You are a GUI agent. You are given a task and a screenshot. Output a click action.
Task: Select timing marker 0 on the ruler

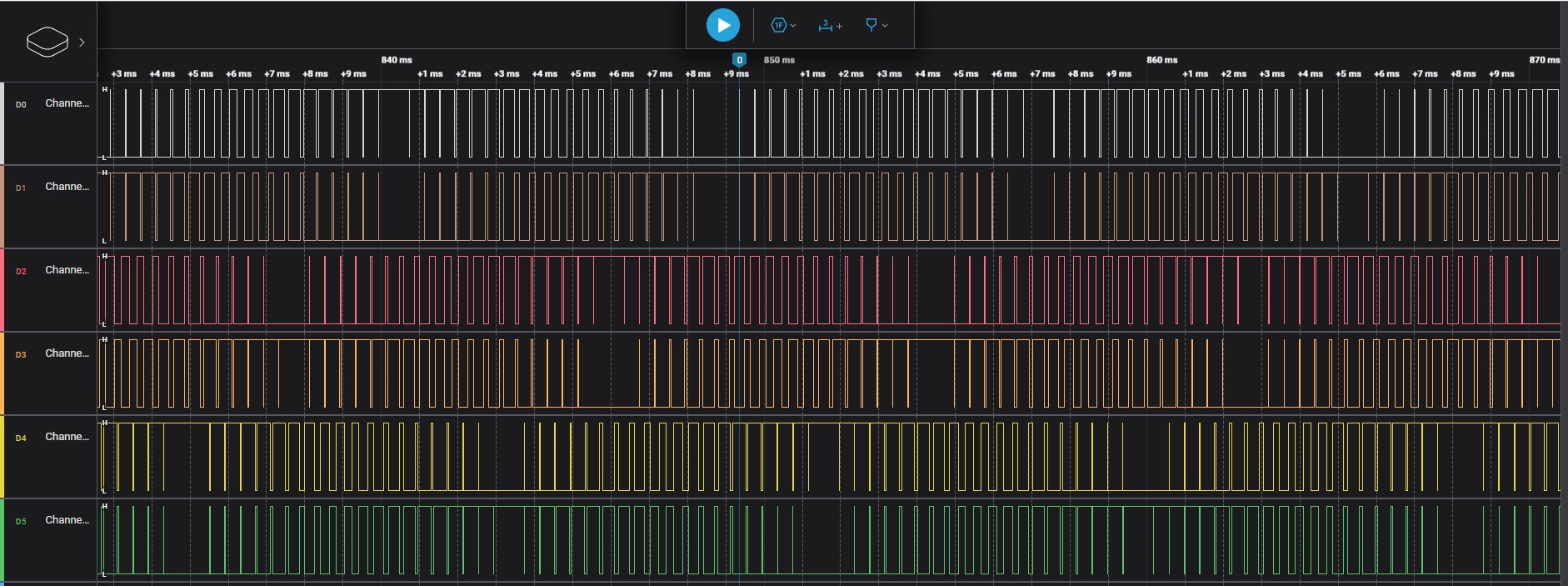[739, 60]
